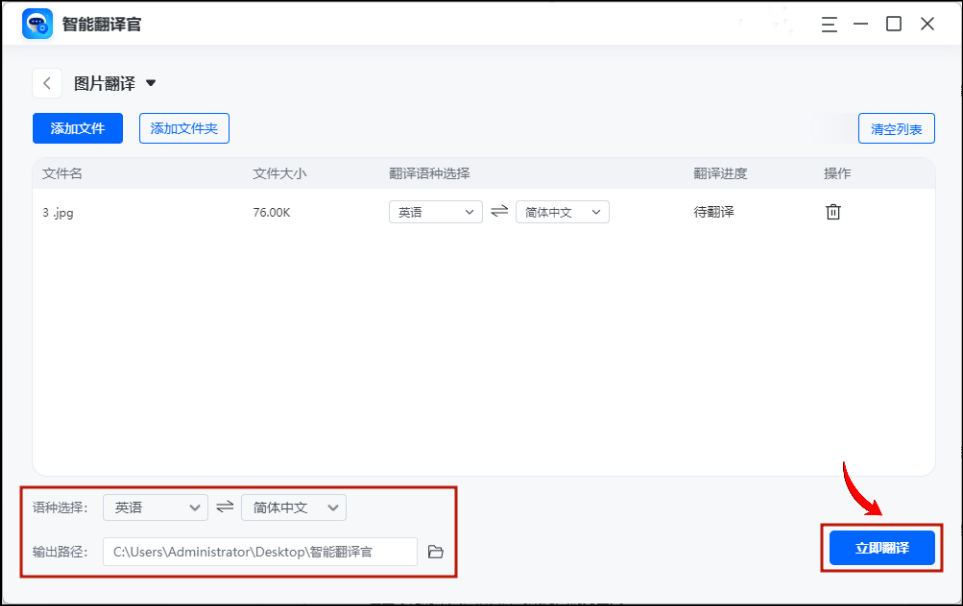Viewport: 963px width, 606px height.
Task: Swap languages in bottom 语种选择 bar
Action: coord(225,507)
